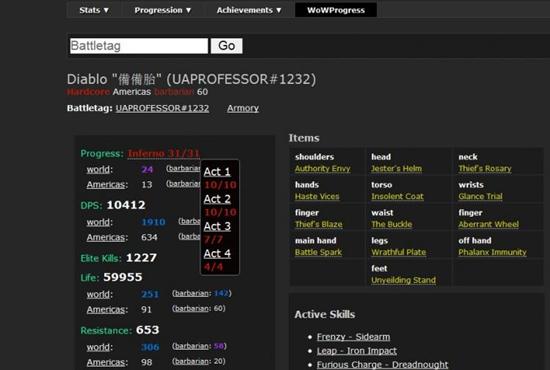Open The Buckle waist item
This screenshot has width=550, height=370.
click(392, 224)
